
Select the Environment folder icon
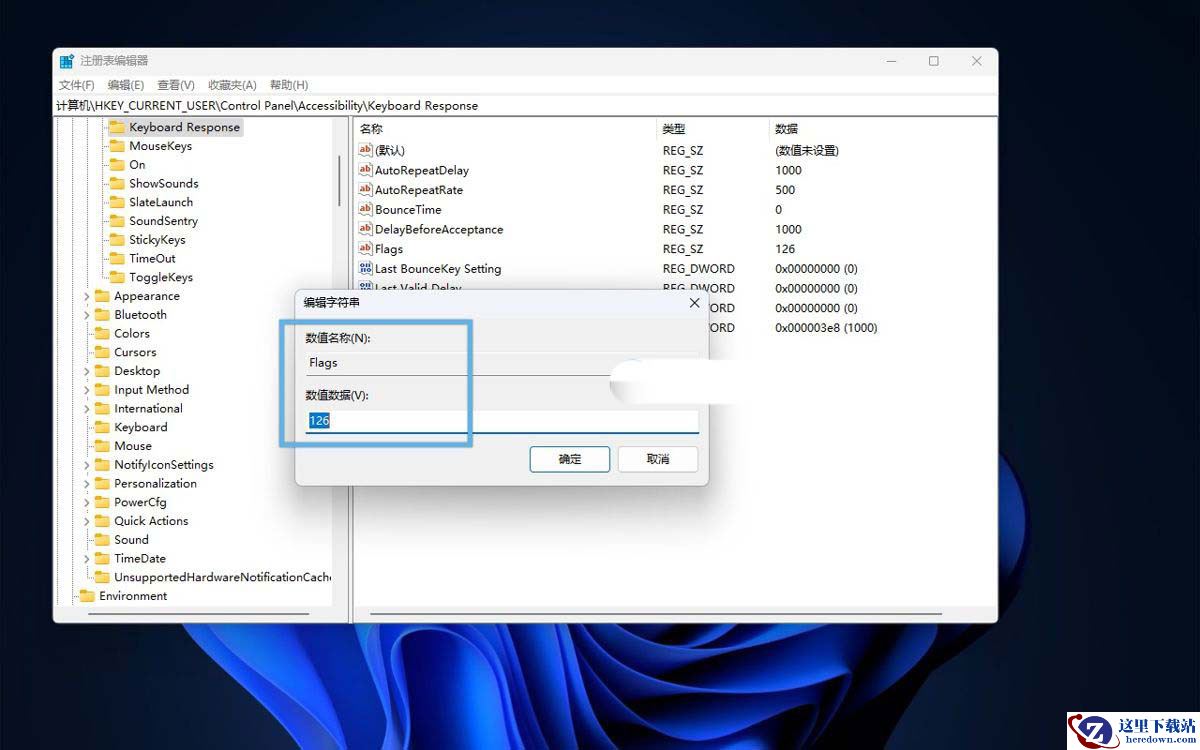click(x=87, y=596)
